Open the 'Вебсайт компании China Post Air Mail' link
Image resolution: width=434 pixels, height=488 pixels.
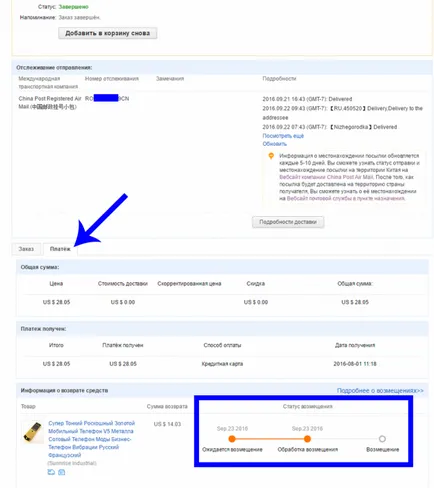[326, 177]
